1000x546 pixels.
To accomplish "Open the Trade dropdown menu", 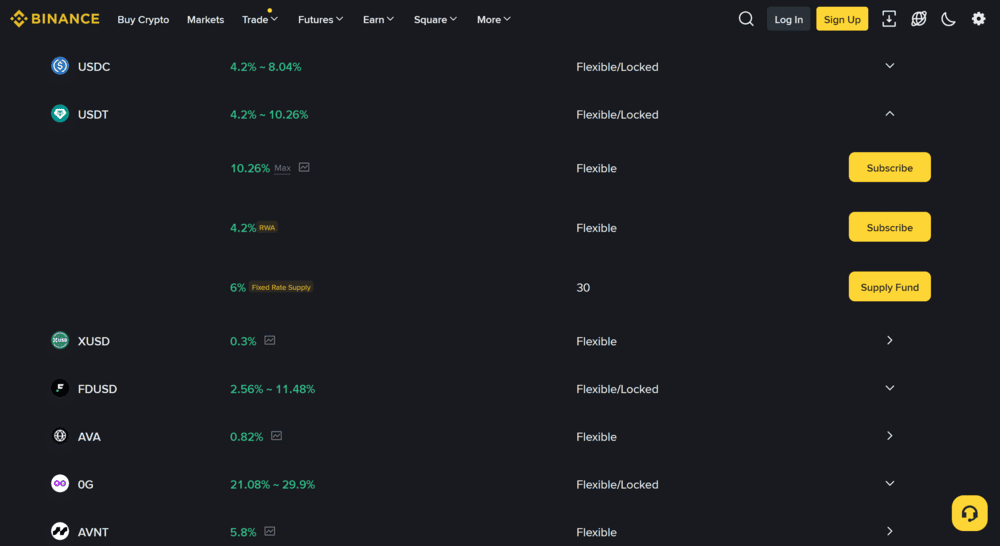I will coord(260,20).
